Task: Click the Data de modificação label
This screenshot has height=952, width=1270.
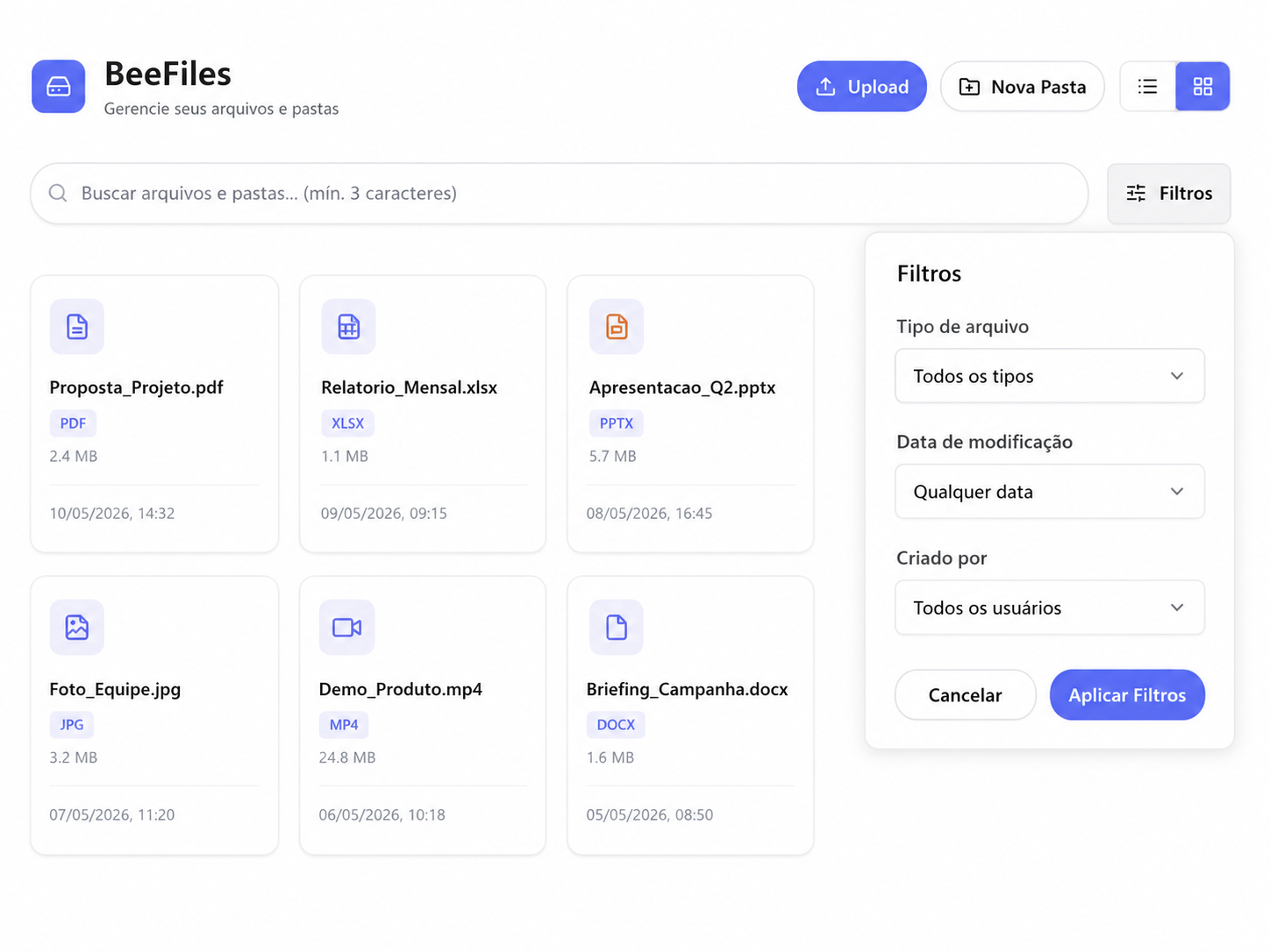Action: point(984,442)
